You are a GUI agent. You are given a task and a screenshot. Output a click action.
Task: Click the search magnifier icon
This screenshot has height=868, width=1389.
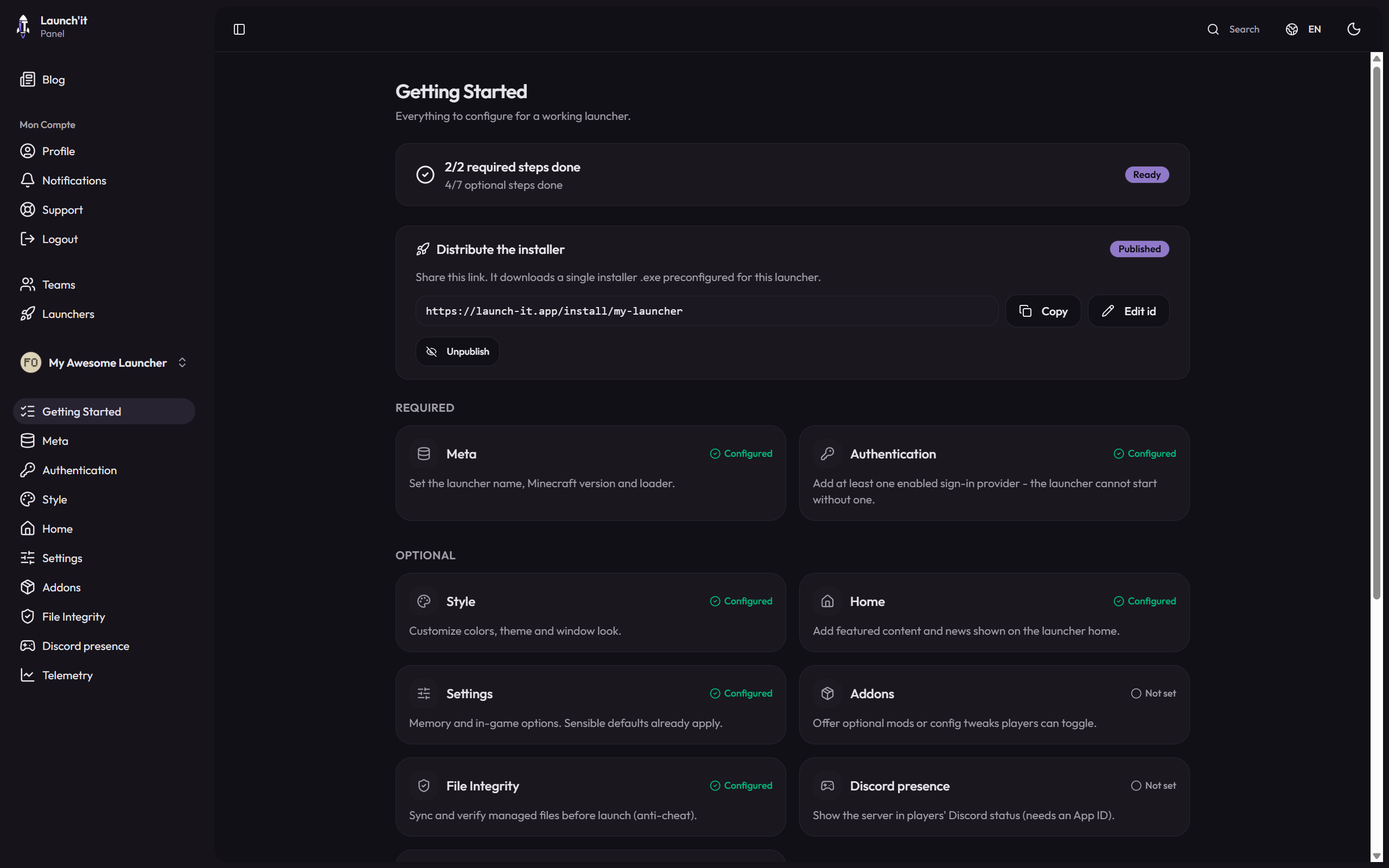click(1213, 29)
